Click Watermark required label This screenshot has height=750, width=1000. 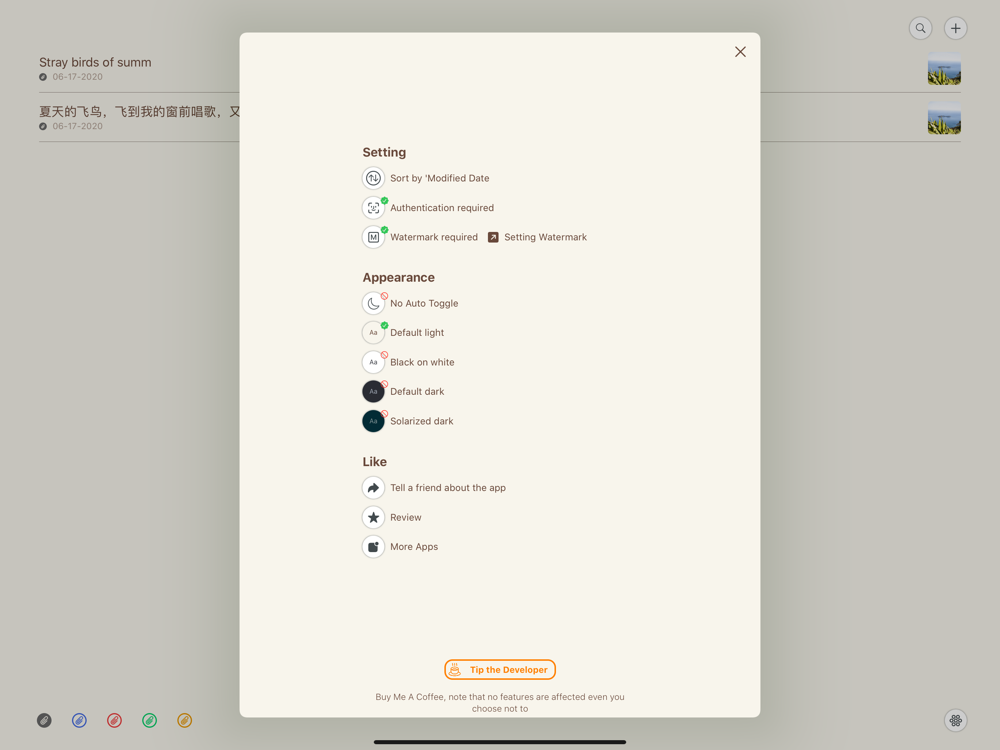(434, 237)
